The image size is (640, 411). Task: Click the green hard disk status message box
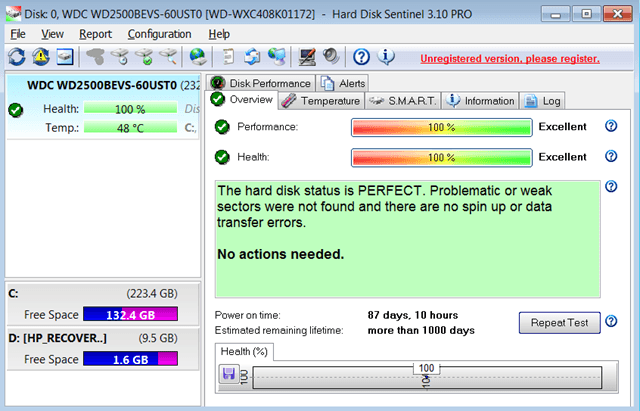tap(408, 239)
